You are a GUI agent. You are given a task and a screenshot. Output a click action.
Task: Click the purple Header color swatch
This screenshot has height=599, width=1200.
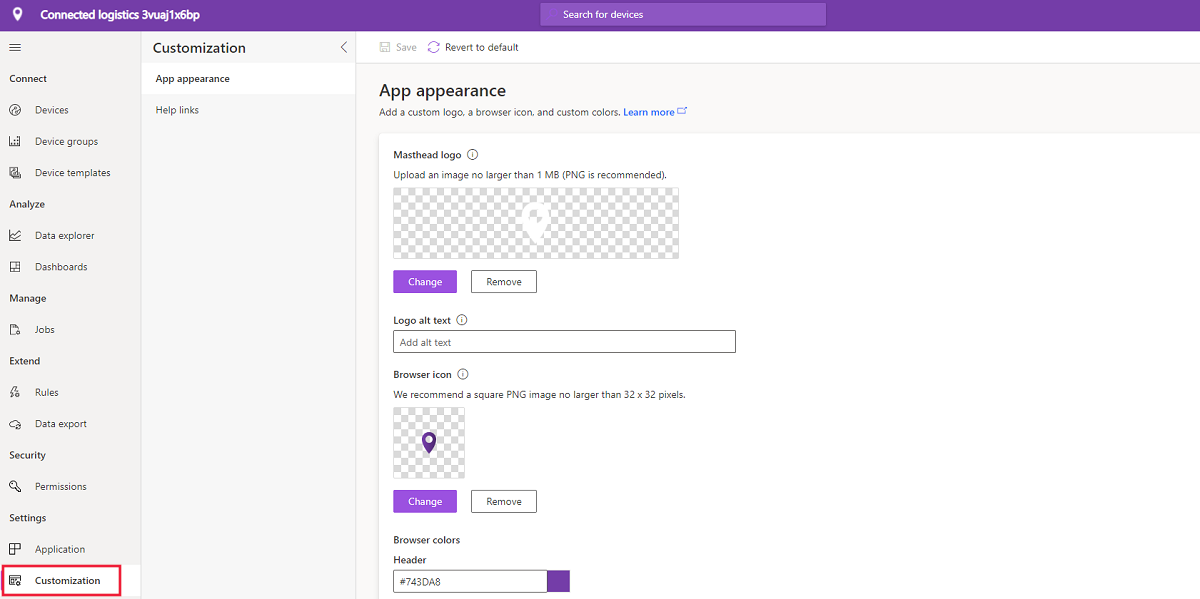[559, 581]
